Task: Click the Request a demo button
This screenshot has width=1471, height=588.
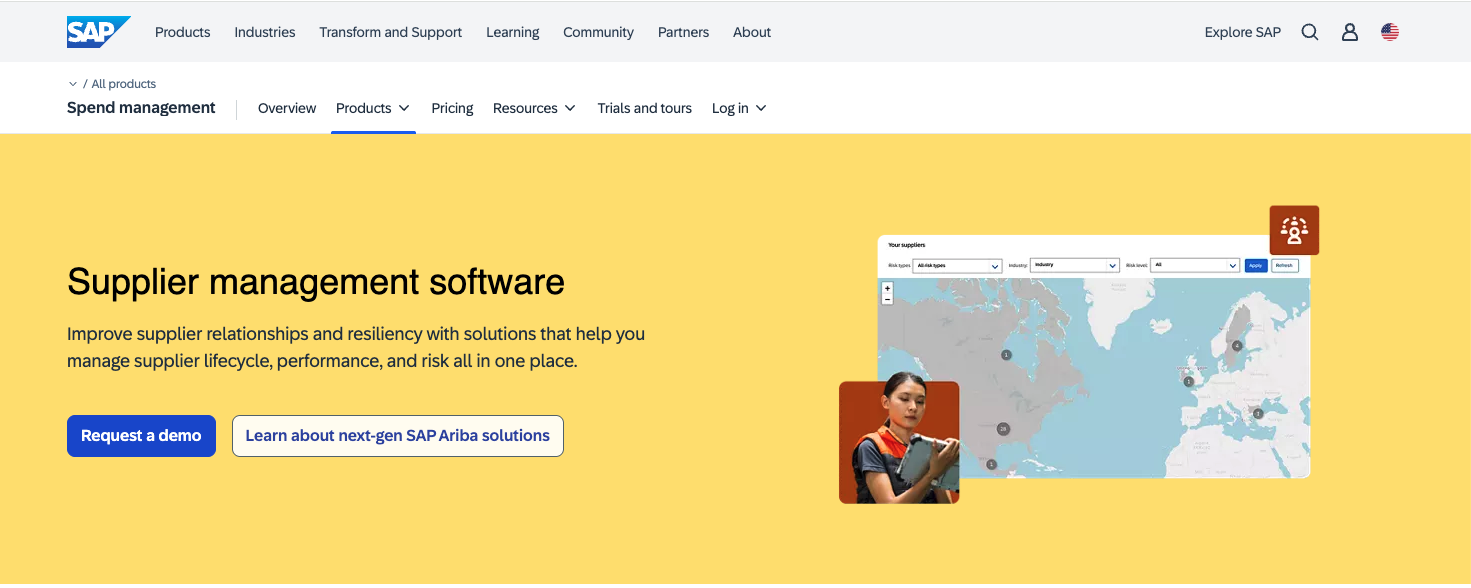Action: click(x=141, y=436)
